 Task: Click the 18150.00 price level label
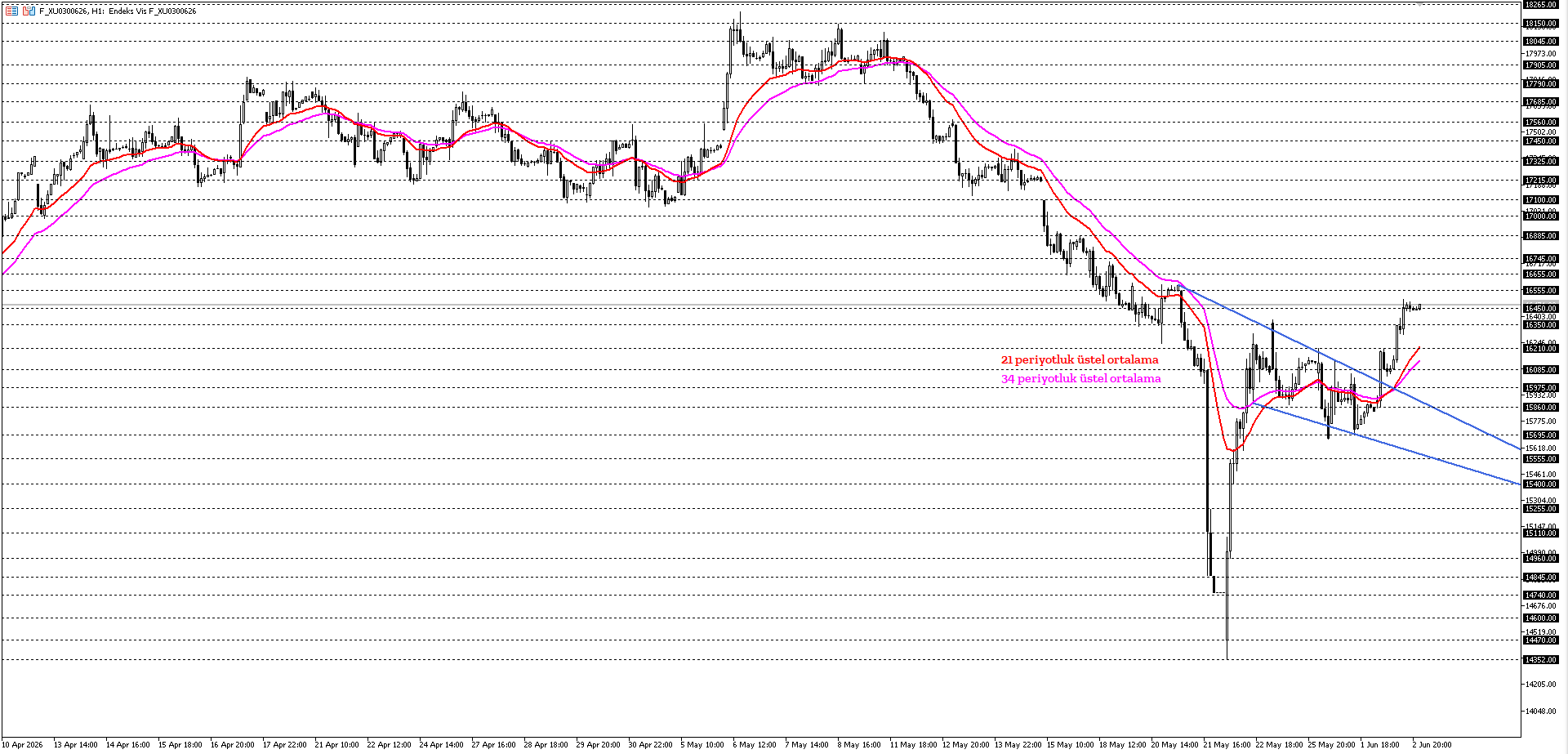coord(1541,24)
